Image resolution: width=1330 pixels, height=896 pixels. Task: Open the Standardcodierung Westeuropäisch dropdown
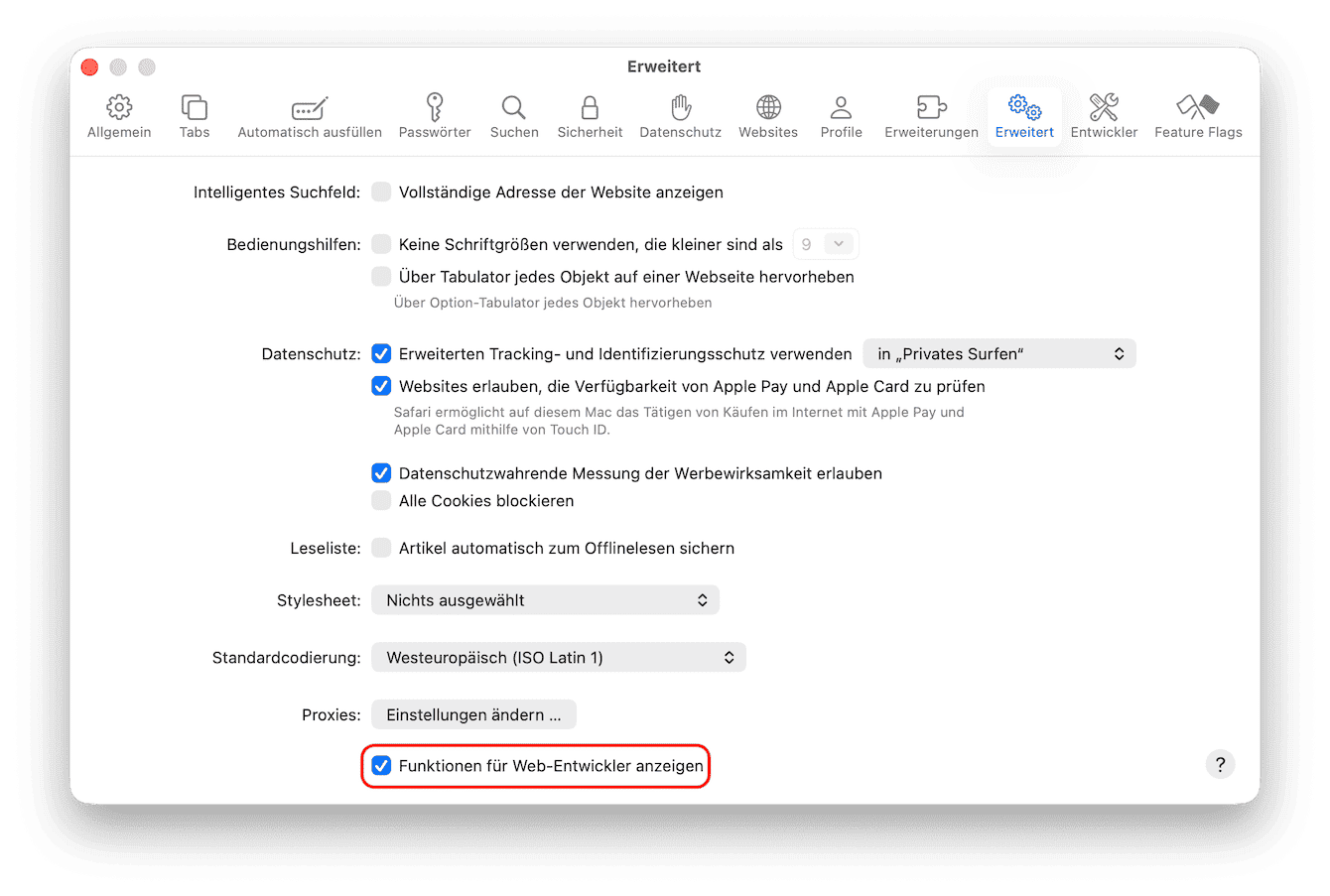coord(558,658)
